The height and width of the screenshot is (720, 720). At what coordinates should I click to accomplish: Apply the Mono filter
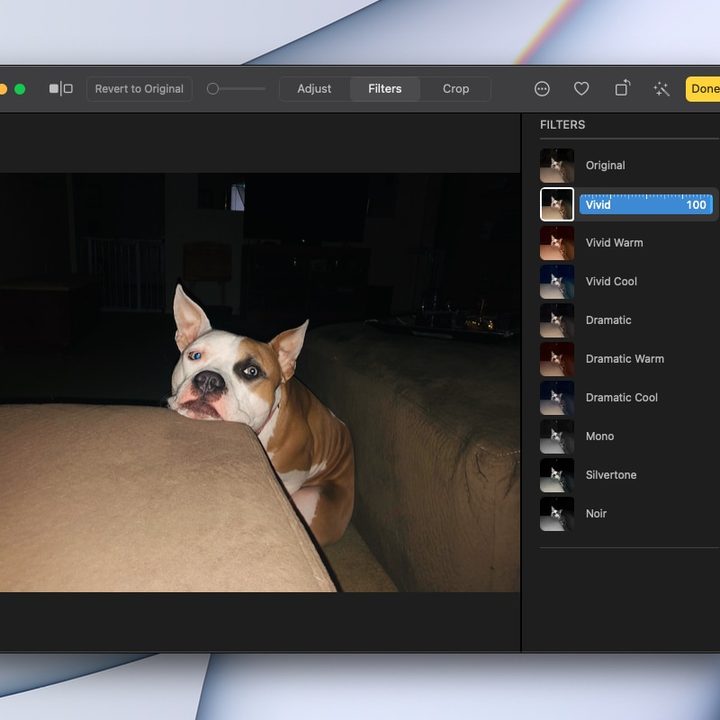point(602,436)
